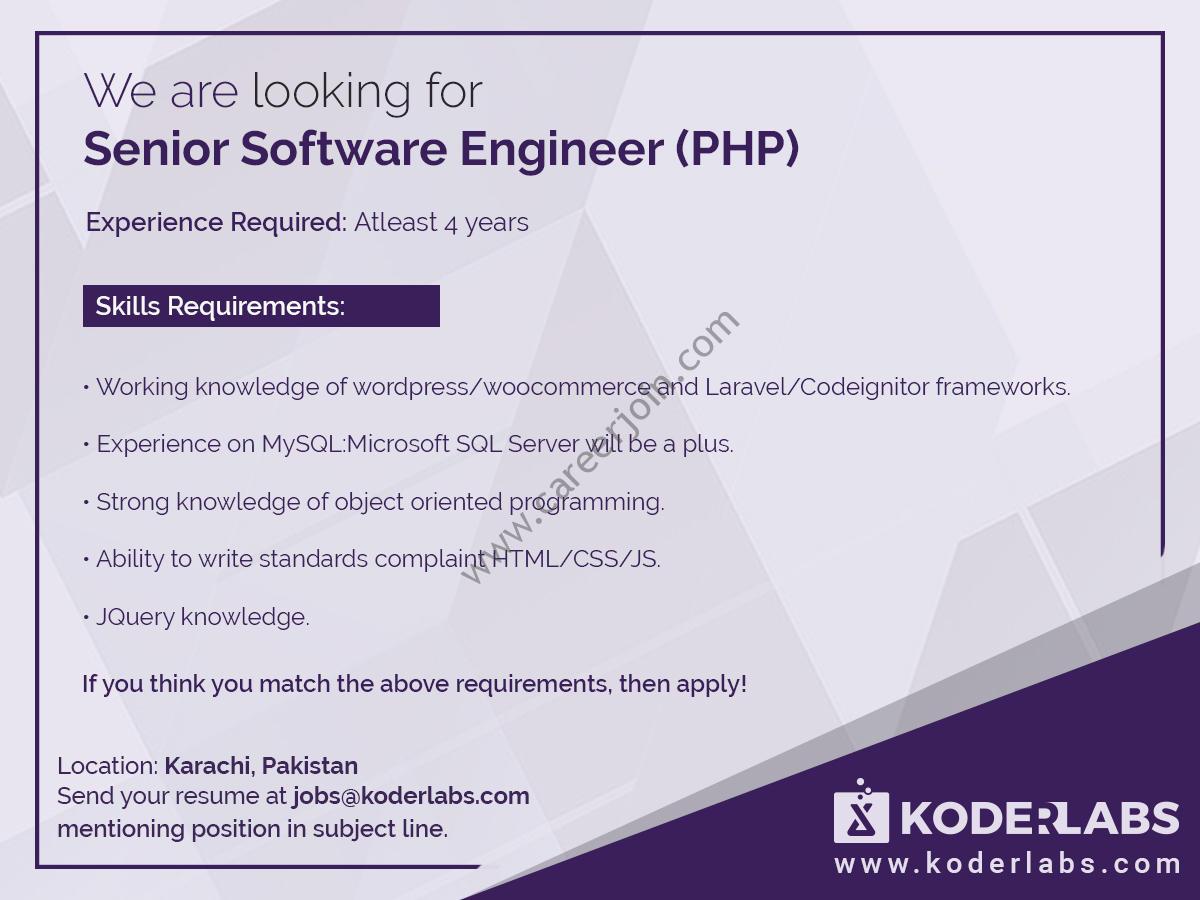
Task: Click the Skills Requirements purple banner
Action: coord(261,306)
